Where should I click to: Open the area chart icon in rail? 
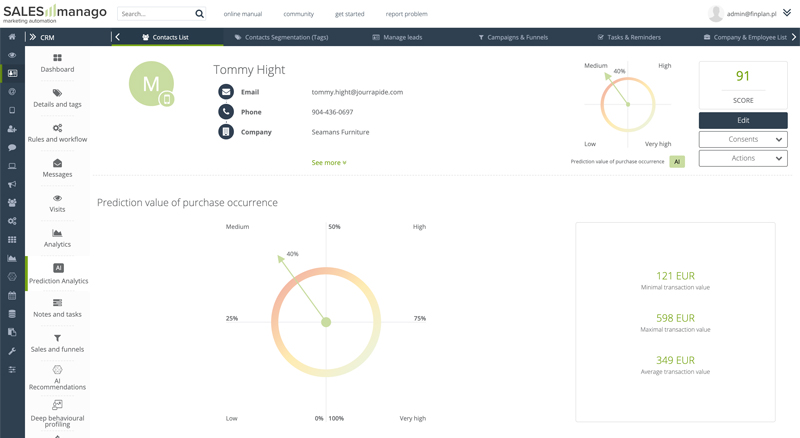click(x=12, y=258)
